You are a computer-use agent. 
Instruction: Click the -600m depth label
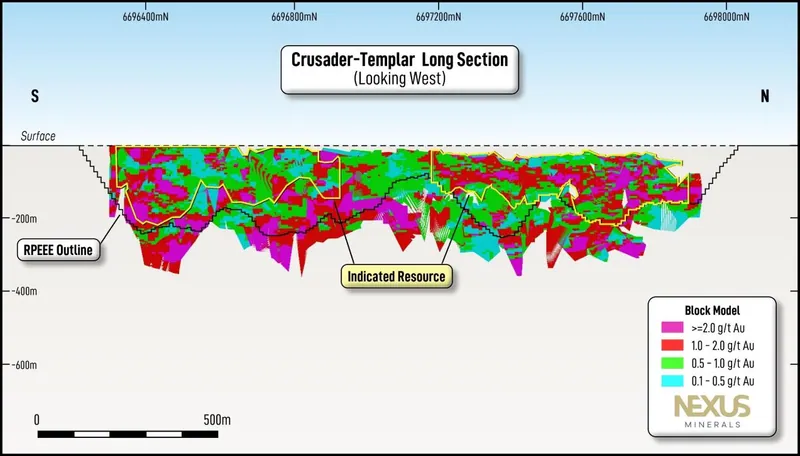pos(23,365)
